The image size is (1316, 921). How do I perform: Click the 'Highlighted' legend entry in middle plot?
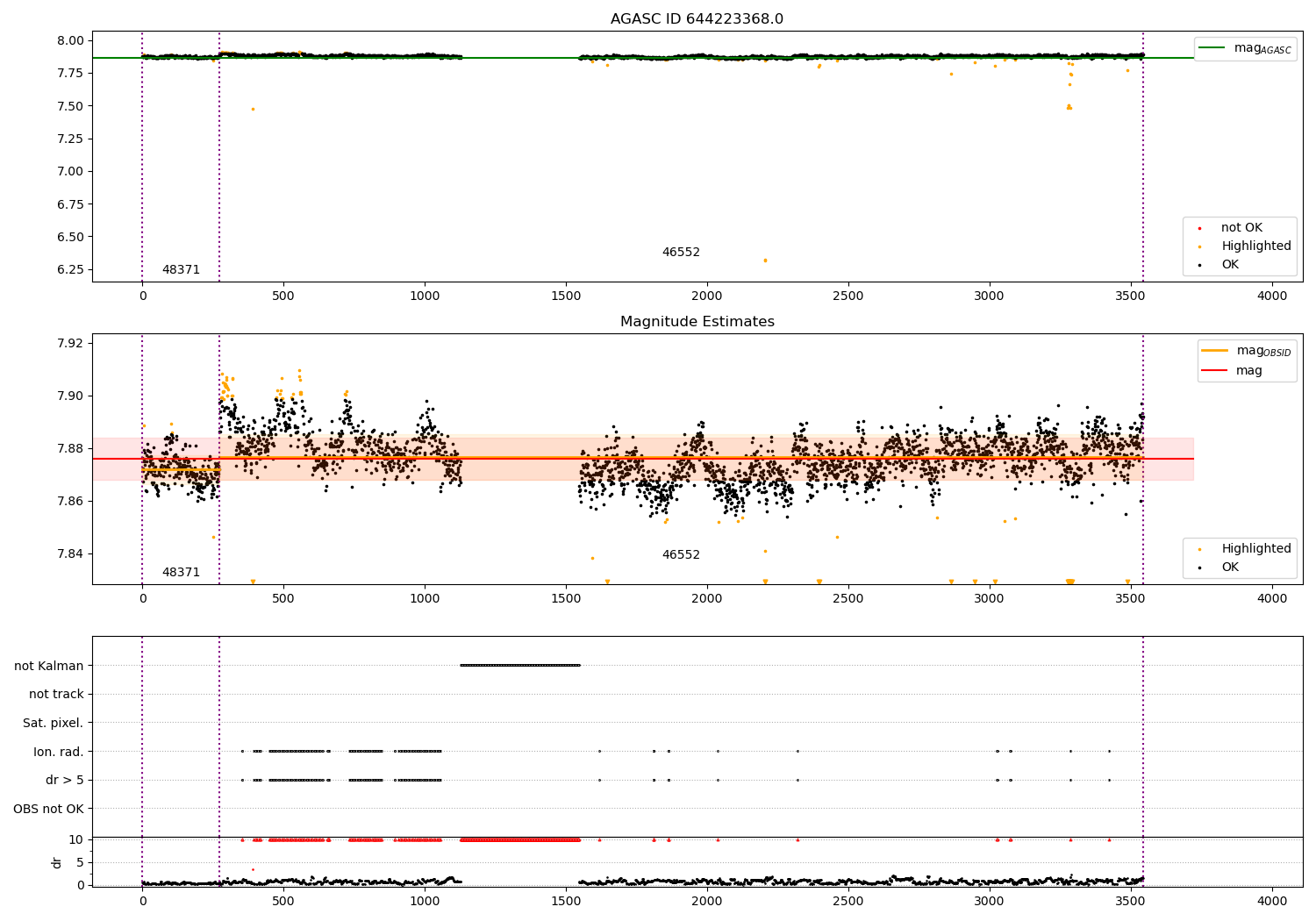(x=1244, y=549)
